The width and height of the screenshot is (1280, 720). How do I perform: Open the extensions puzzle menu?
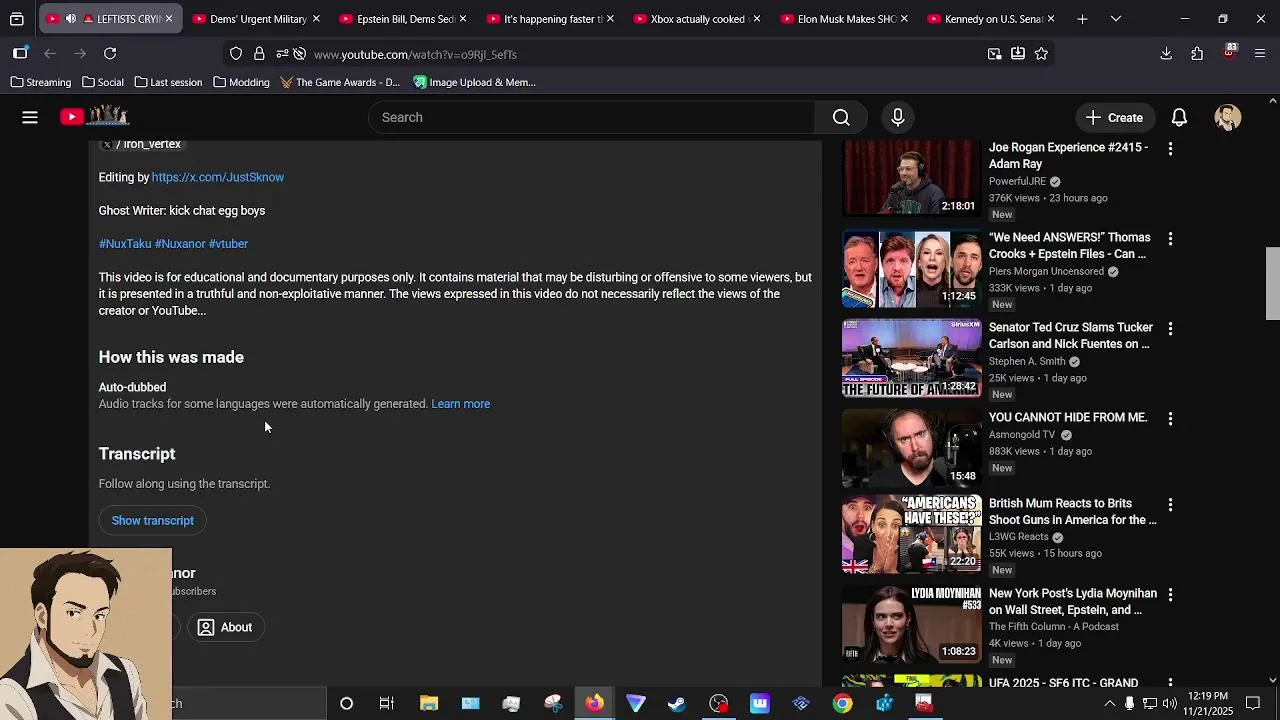coord(1197,54)
